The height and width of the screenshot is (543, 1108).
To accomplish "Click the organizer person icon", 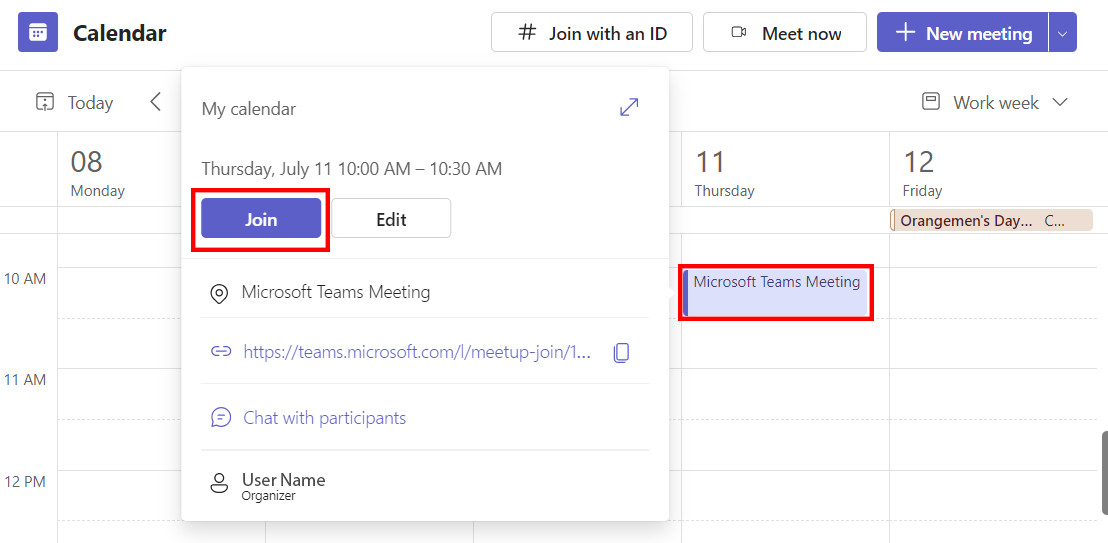I will coord(219,484).
